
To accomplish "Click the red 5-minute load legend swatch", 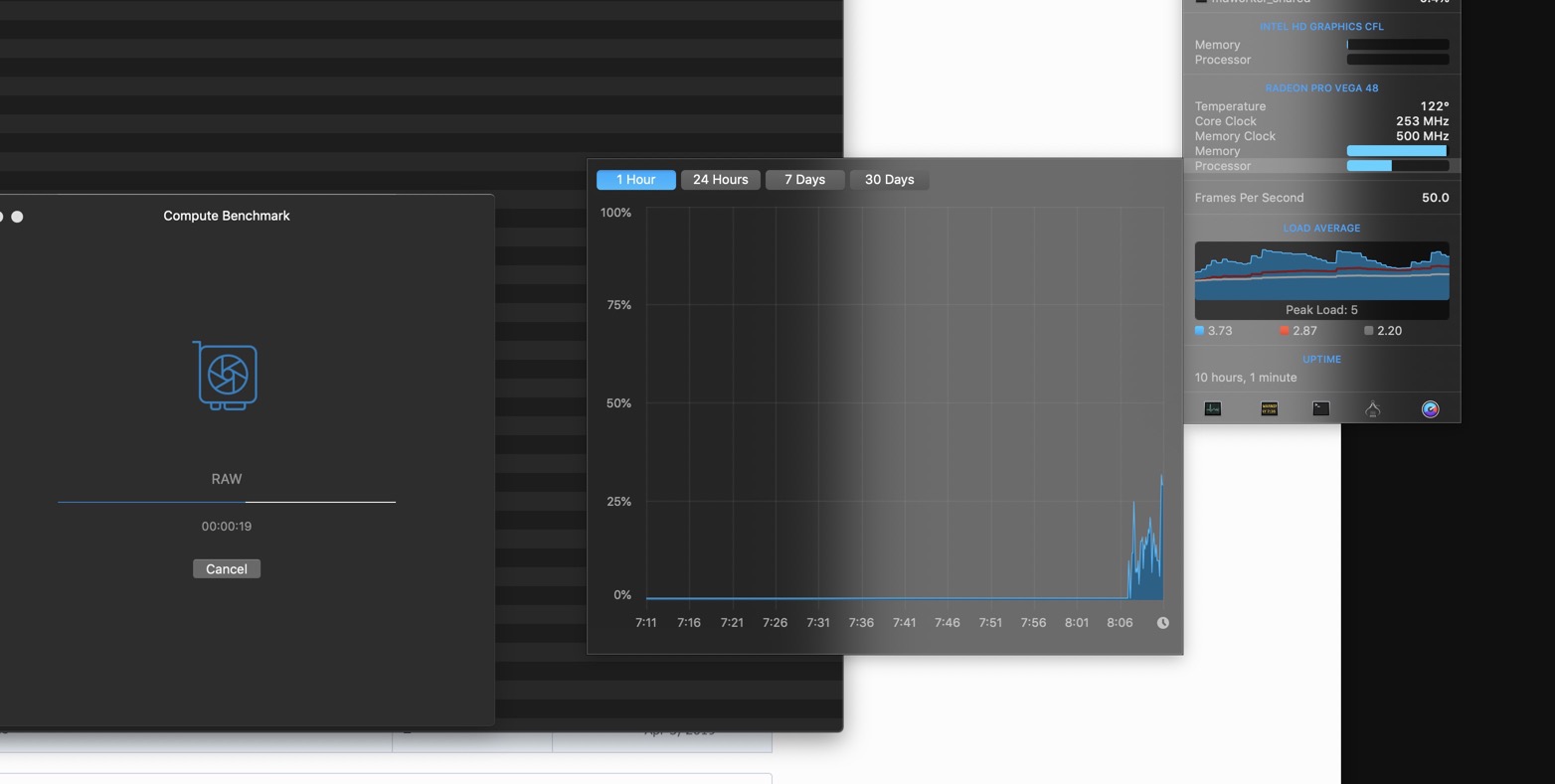I will point(1285,331).
